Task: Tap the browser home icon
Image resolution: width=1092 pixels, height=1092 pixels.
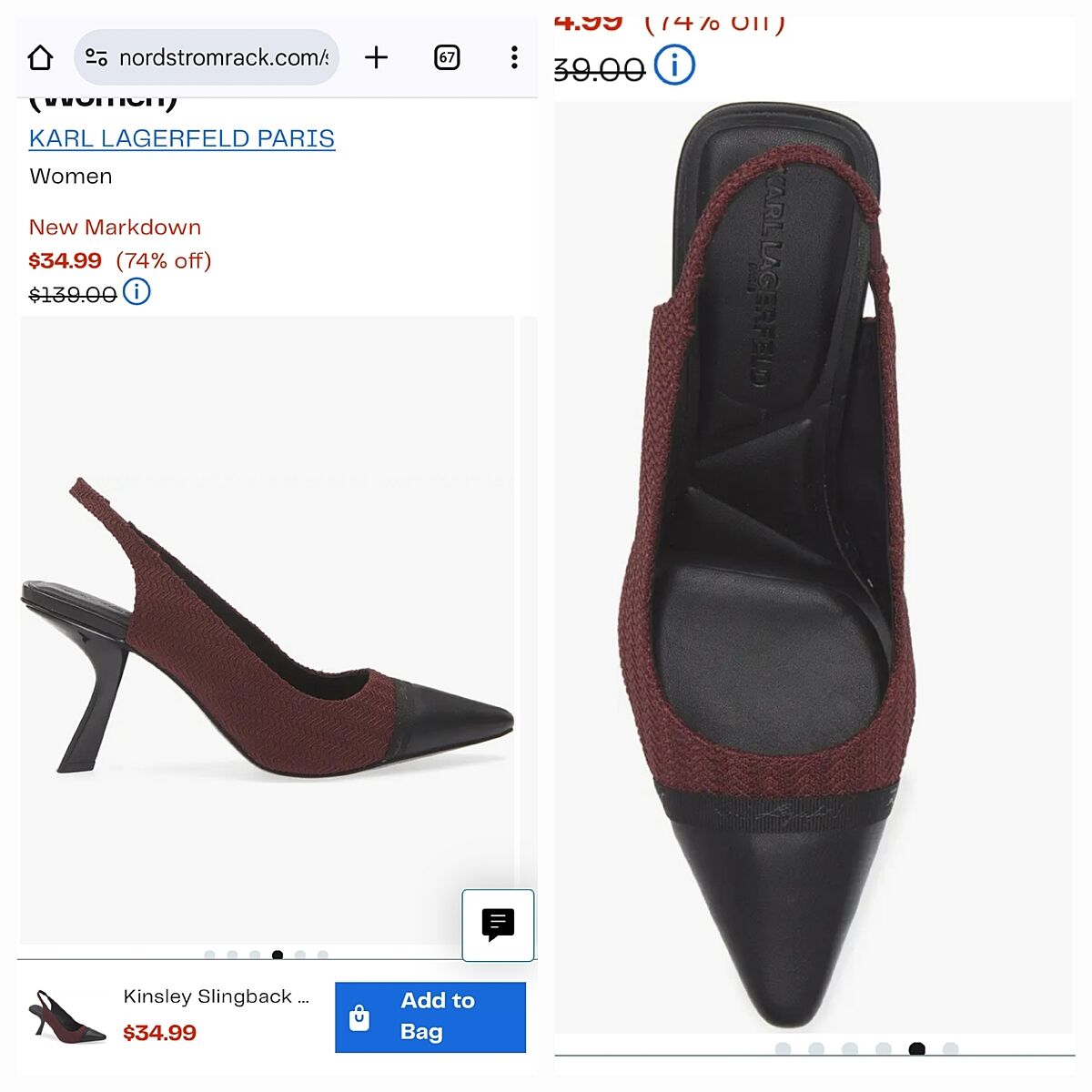Action: [x=40, y=57]
